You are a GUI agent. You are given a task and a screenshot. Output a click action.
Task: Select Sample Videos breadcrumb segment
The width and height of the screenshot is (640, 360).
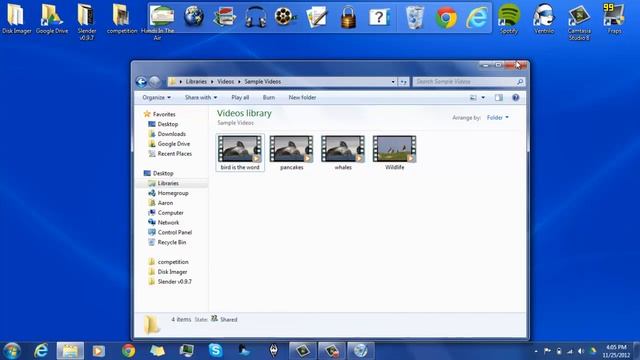coord(262,82)
